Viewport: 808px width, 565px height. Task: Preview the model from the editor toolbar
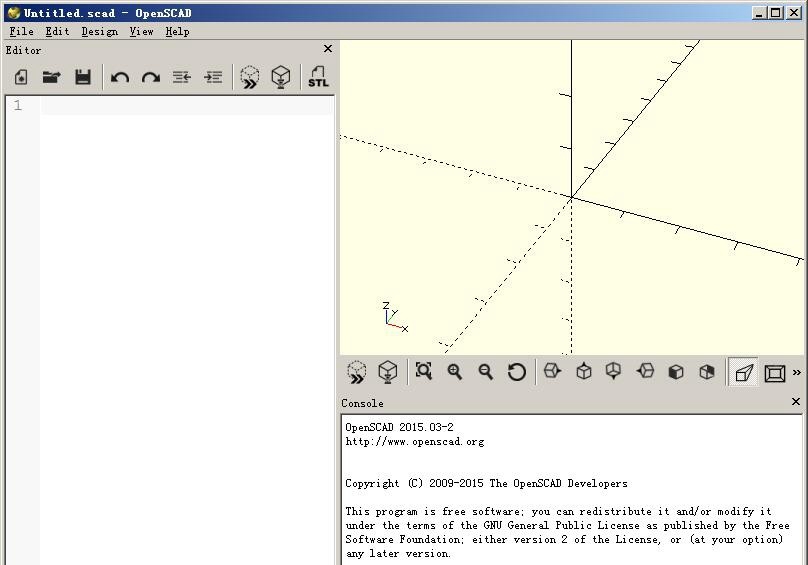[250, 77]
